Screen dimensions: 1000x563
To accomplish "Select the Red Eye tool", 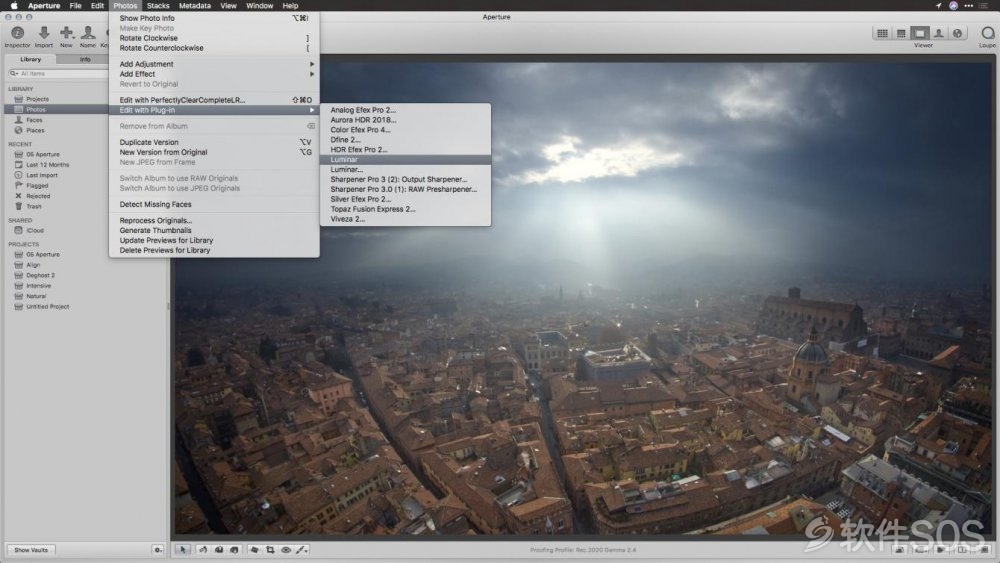I will pyautogui.click(x=286, y=550).
